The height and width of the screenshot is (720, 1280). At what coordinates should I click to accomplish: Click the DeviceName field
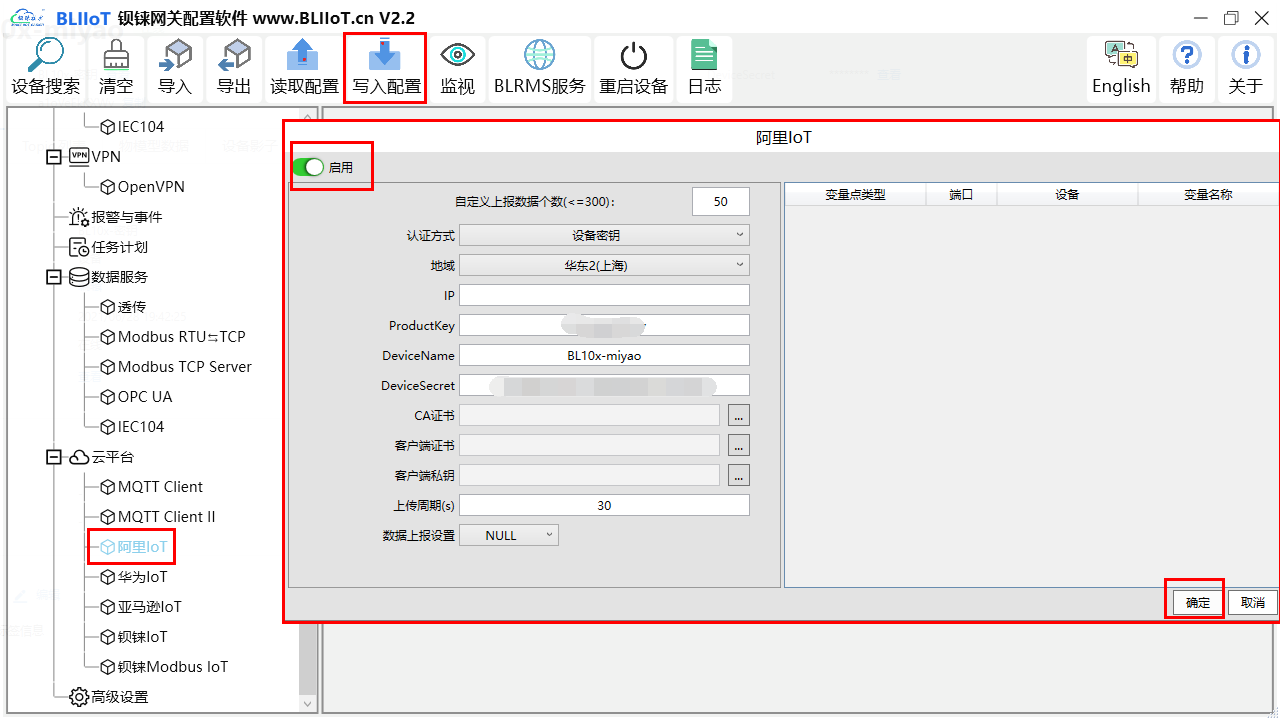pyautogui.click(x=604, y=355)
